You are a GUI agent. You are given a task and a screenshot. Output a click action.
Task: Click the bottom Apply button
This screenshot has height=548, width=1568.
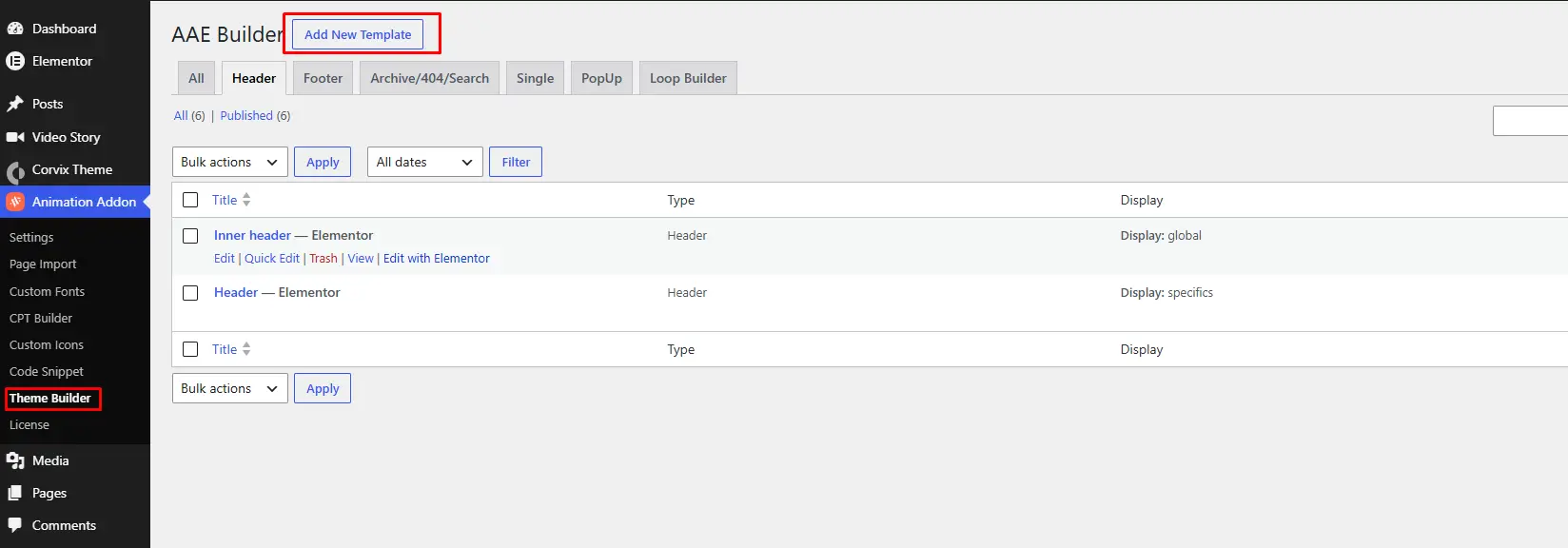[x=323, y=388]
